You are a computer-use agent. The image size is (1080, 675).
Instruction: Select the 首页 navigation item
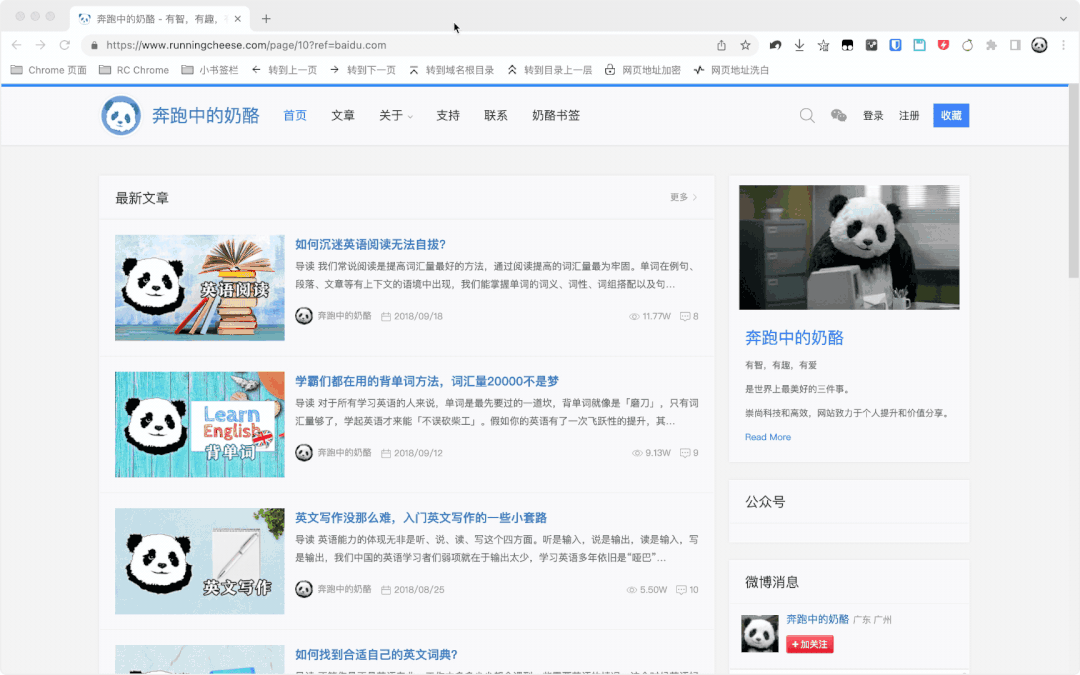tap(295, 115)
